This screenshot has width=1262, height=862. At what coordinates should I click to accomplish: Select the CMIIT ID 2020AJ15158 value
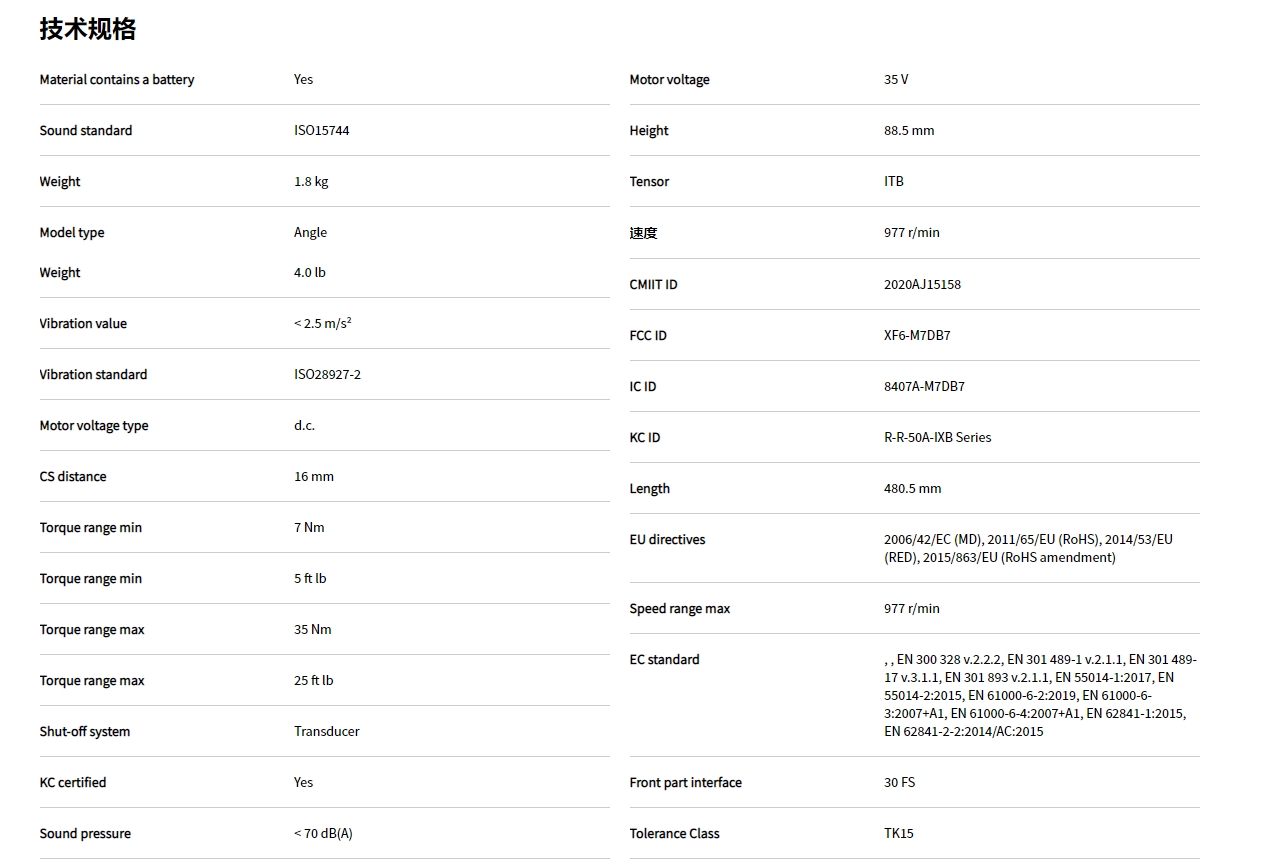pos(922,285)
